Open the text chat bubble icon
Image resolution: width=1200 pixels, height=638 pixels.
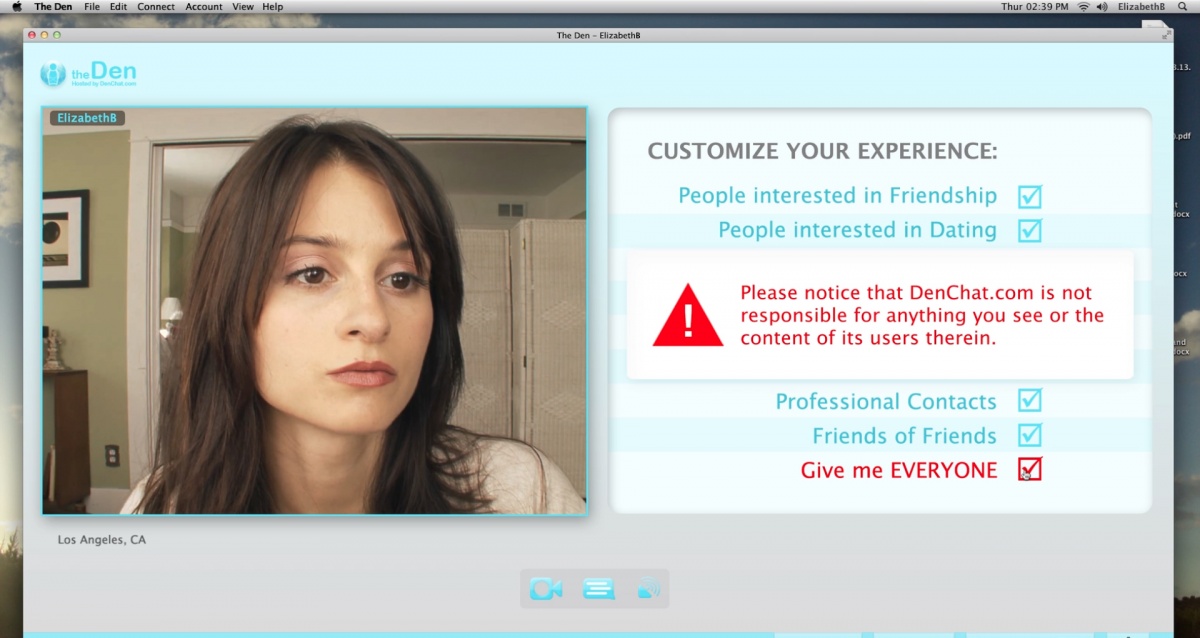click(x=598, y=589)
